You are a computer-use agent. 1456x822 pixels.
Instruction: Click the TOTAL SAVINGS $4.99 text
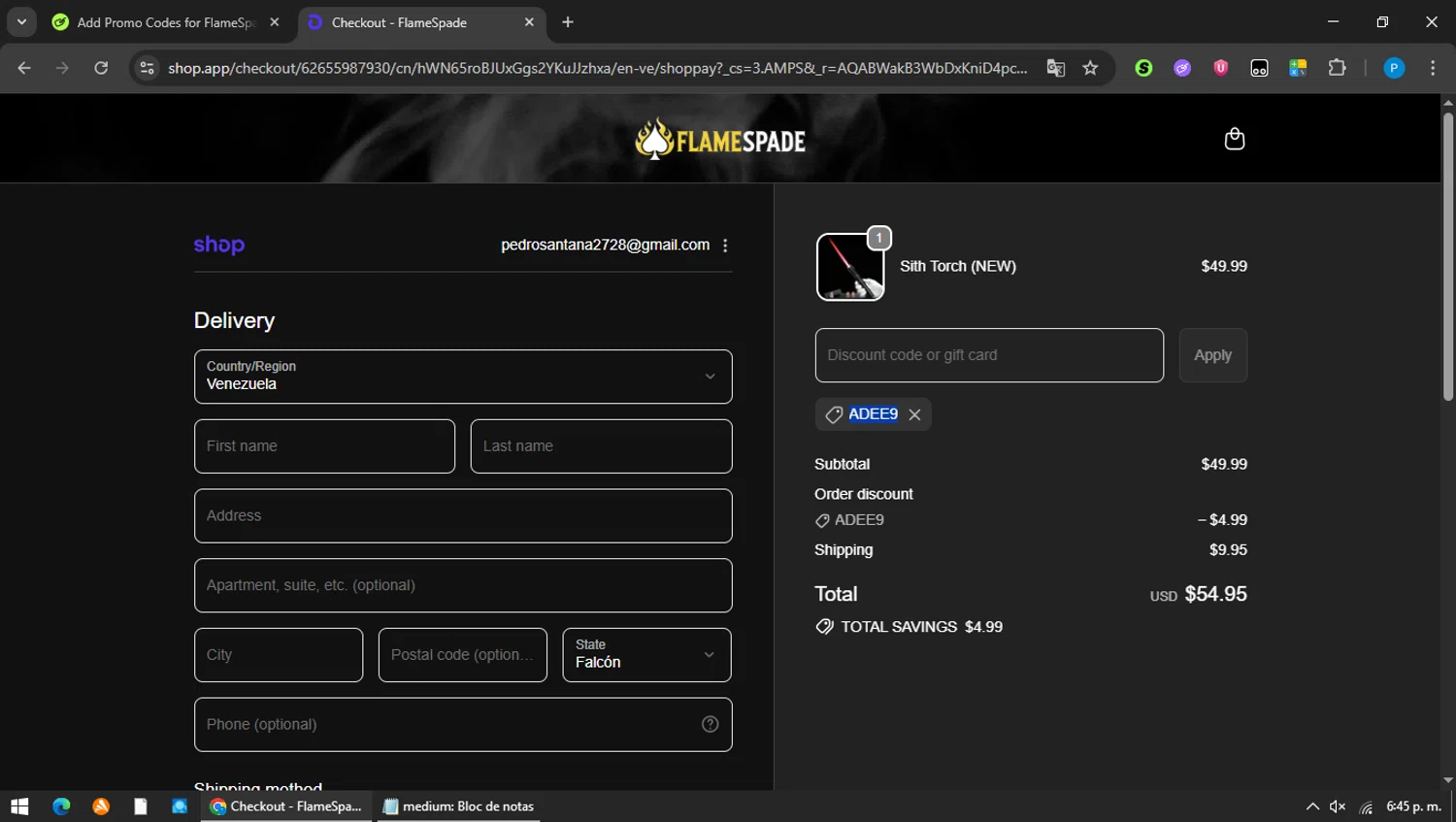(x=921, y=627)
